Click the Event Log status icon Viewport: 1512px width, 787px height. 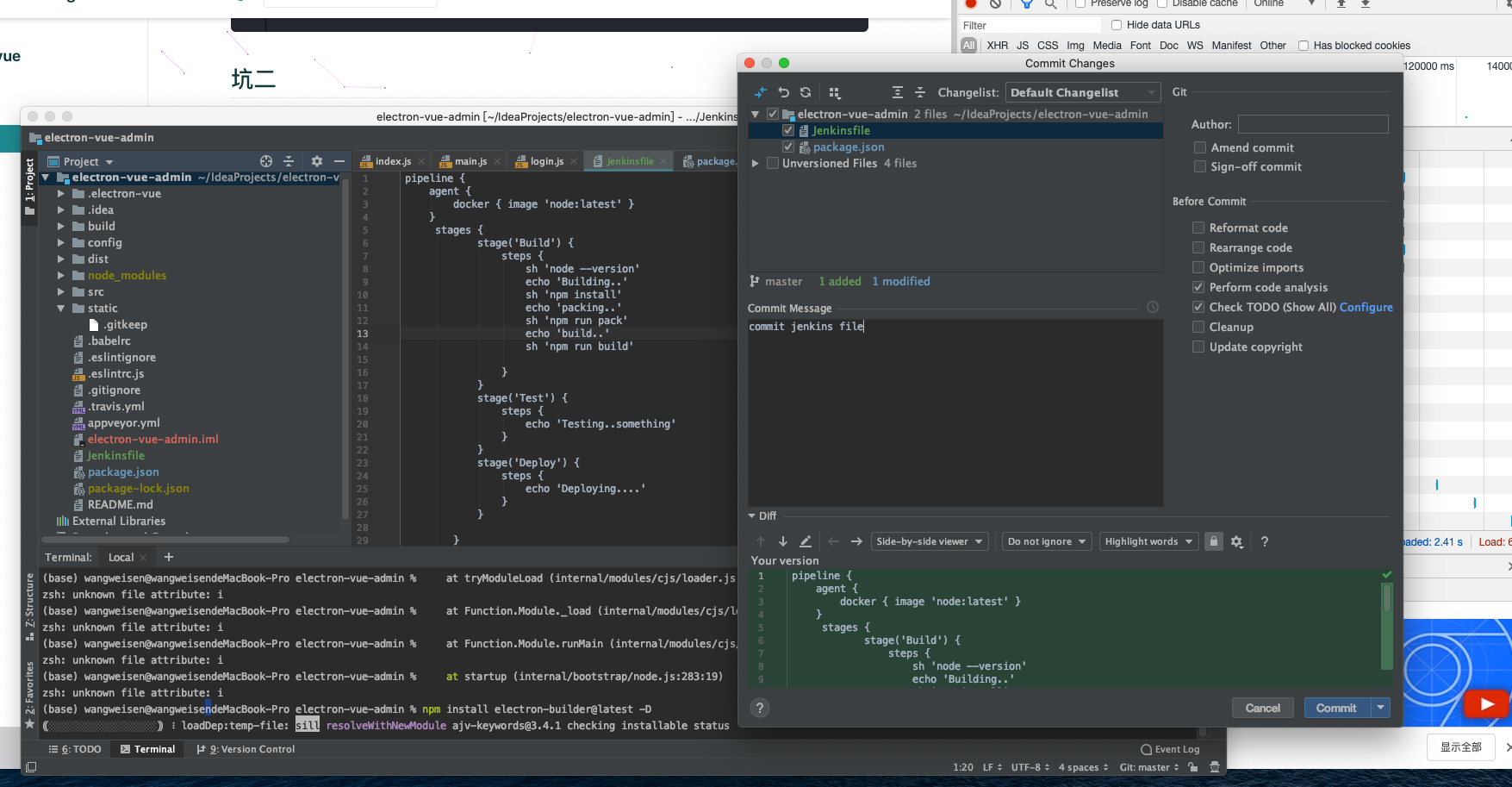tap(1170, 749)
